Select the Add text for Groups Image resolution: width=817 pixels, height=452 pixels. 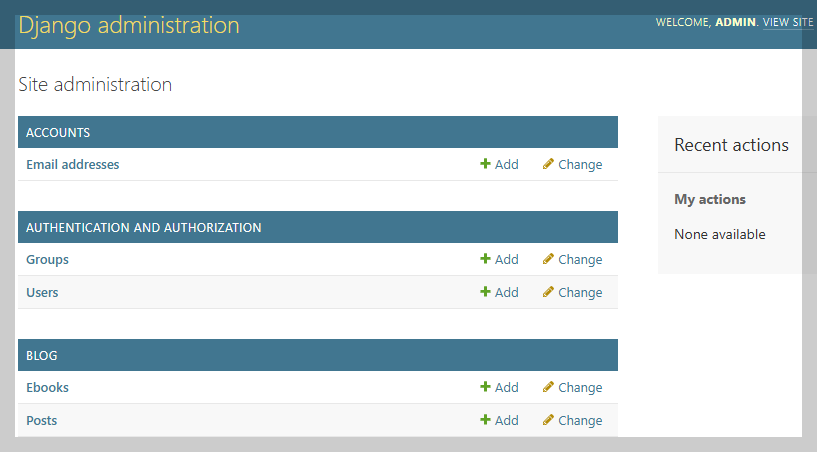[x=506, y=260]
